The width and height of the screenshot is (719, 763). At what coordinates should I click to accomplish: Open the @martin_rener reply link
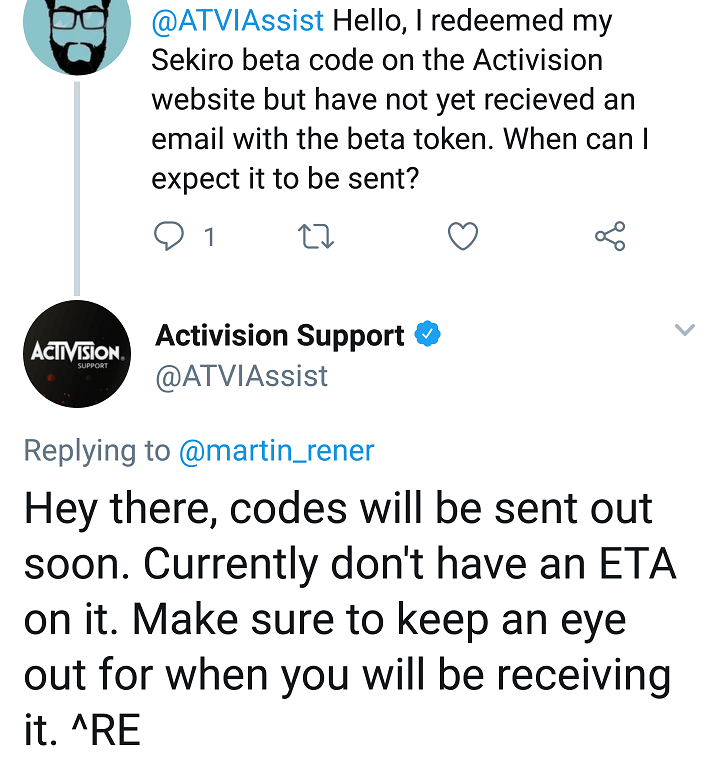pos(277,451)
